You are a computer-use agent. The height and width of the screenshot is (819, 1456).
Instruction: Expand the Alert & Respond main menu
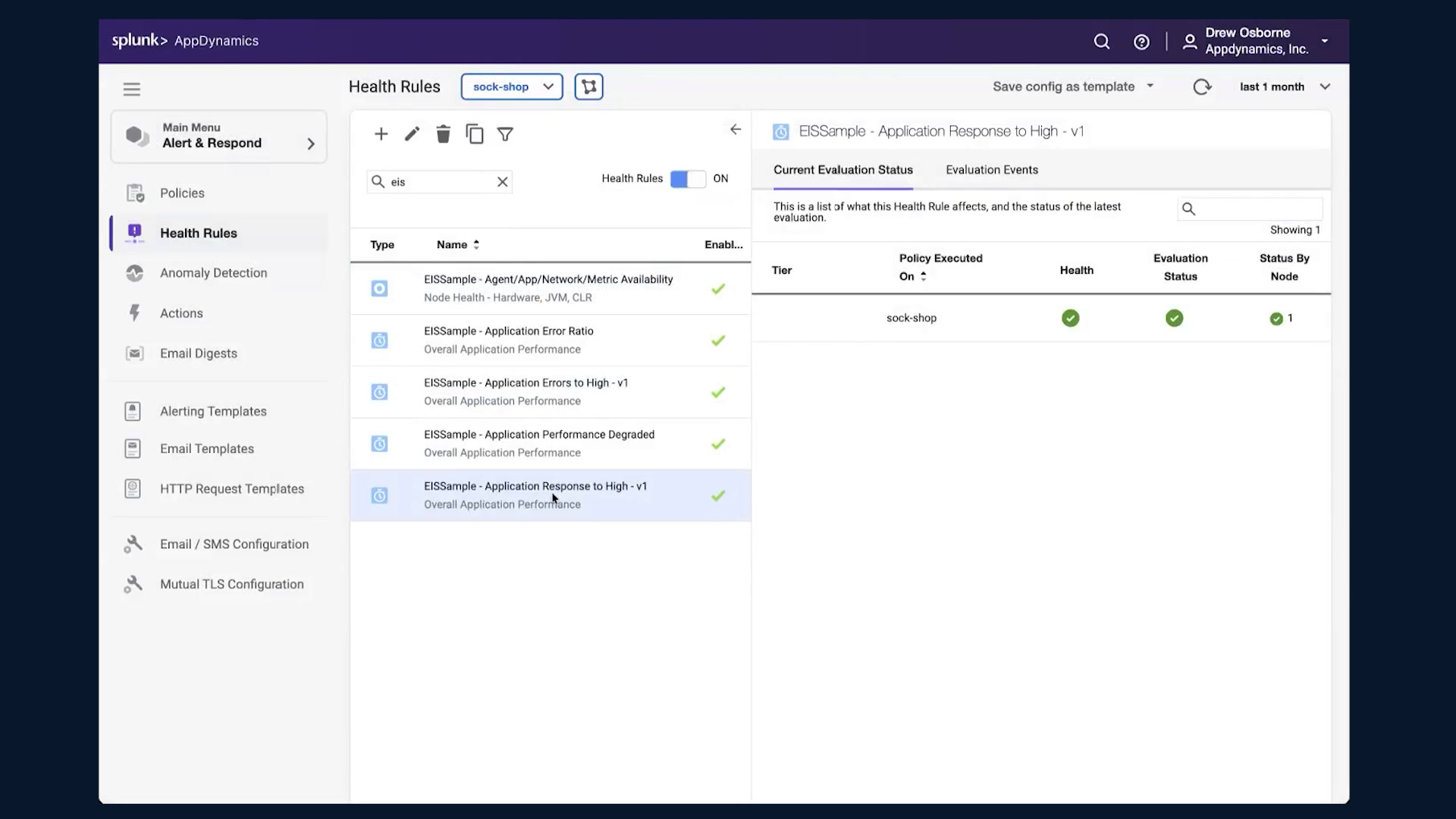click(x=218, y=136)
